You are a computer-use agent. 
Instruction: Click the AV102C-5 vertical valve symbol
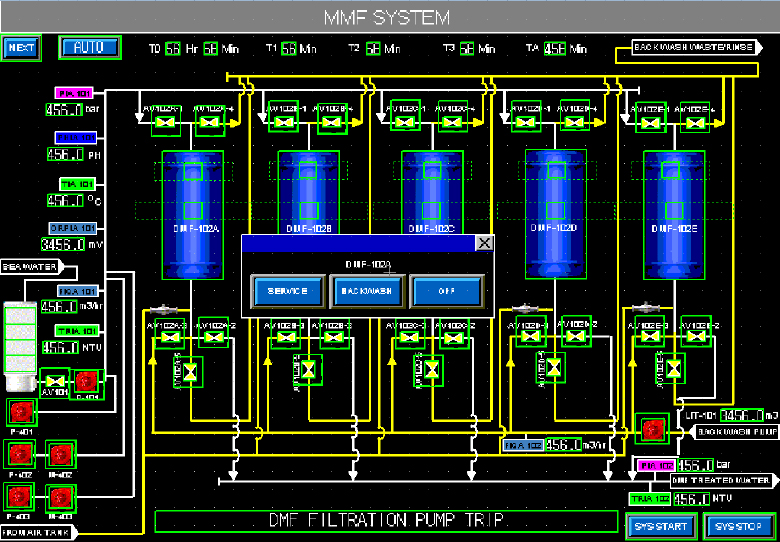coord(432,369)
